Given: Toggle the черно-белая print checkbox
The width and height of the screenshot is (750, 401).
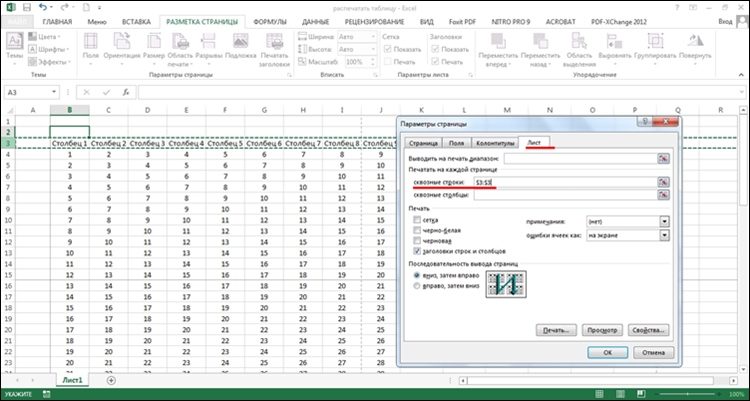Looking at the screenshot, I should click(417, 230).
